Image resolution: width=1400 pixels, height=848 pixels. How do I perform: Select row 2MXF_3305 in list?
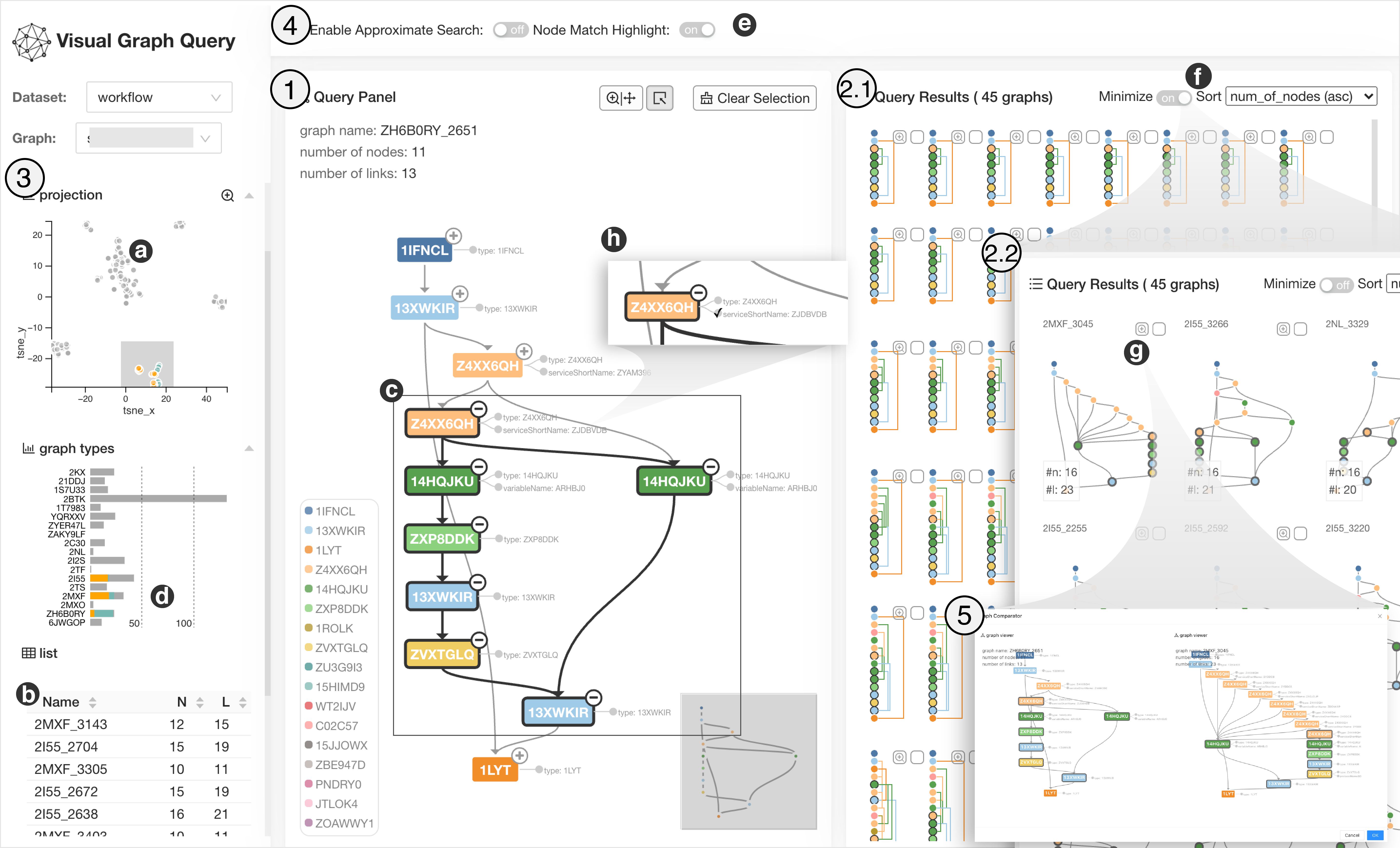click(x=139, y=769)
